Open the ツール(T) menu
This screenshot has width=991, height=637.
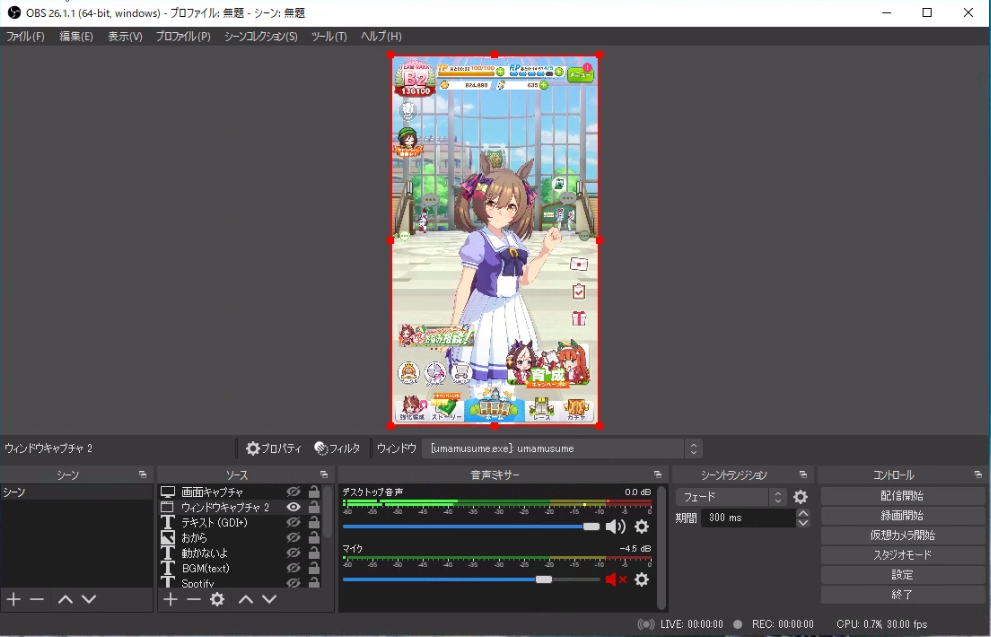[329, 37]
